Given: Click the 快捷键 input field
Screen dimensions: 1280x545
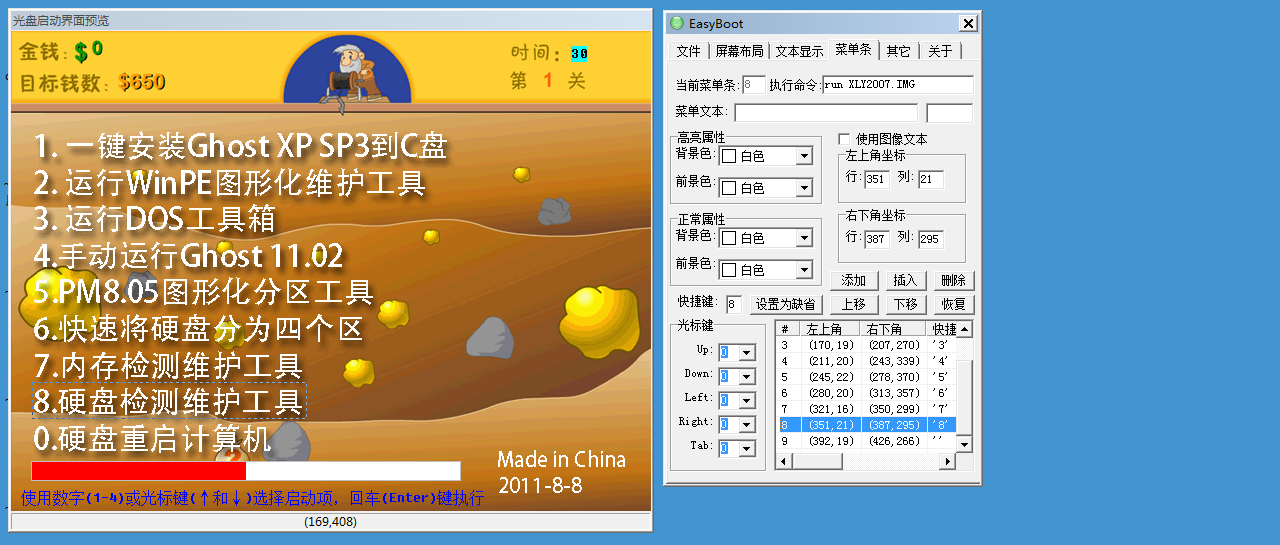Looking at the screenshot, I should tap(734, 304).
